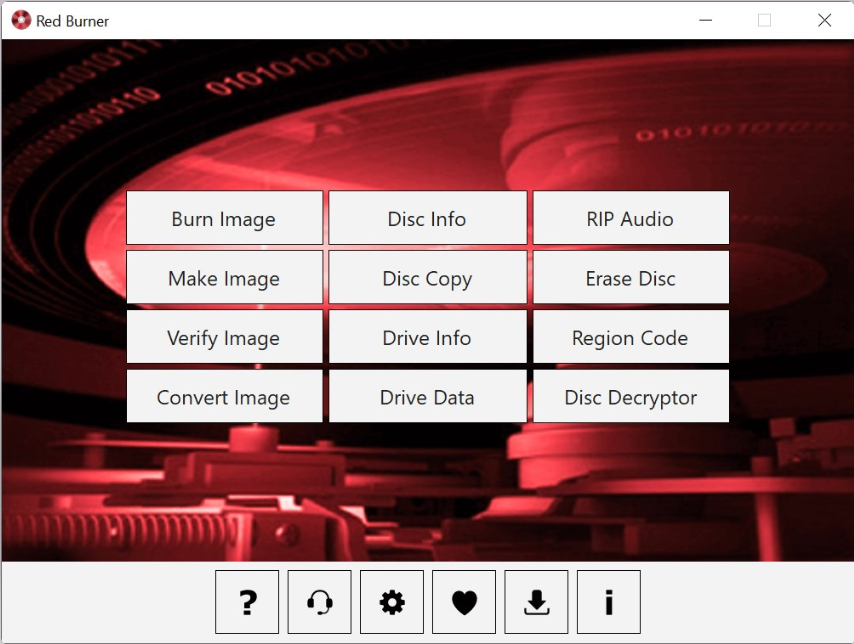Open Region Code options
Image resolution: width=854 pixels, height=644 pixels.
[x=630, y=337]
